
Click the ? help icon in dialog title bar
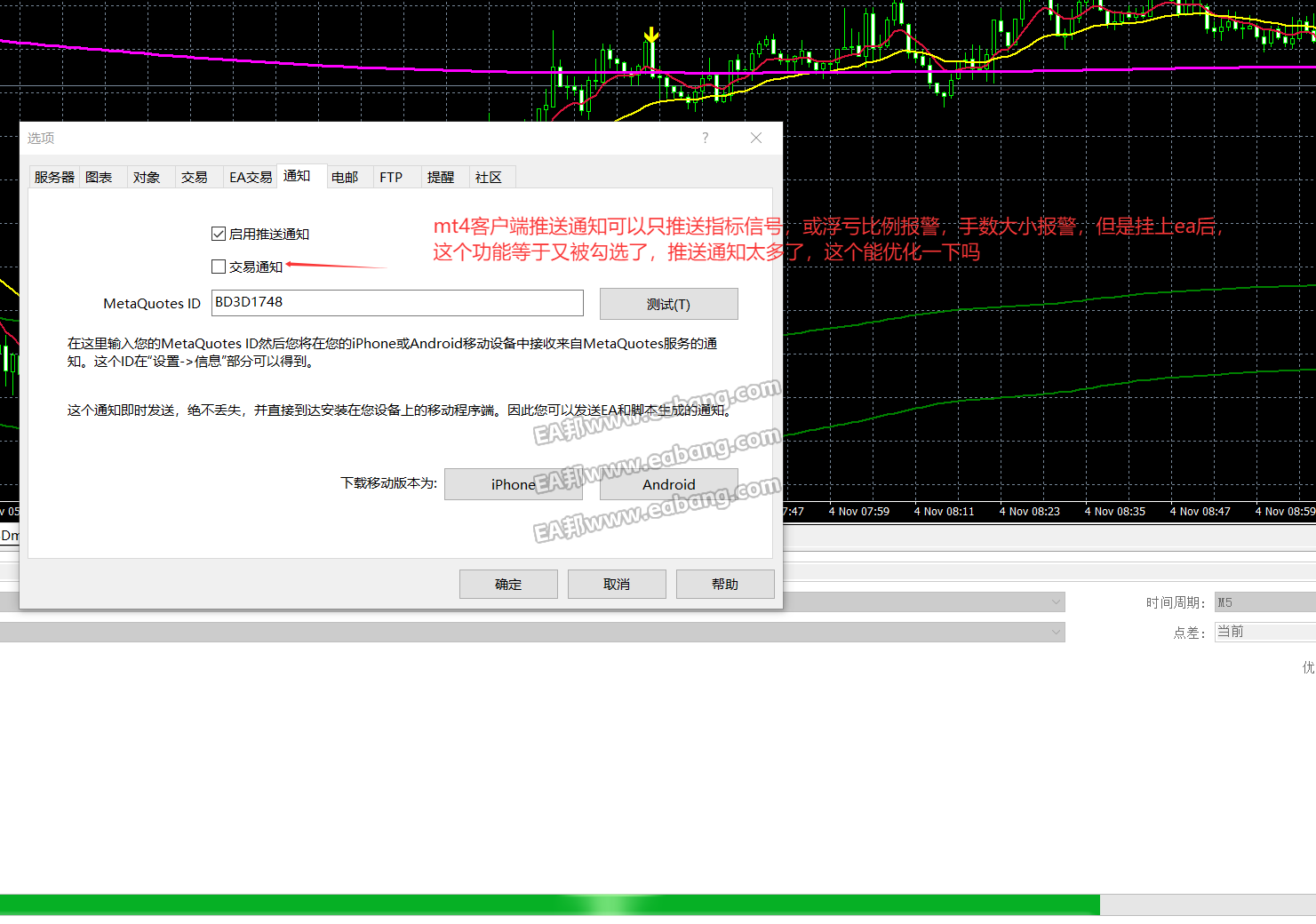pyautogui.click(x=705, y=138)
